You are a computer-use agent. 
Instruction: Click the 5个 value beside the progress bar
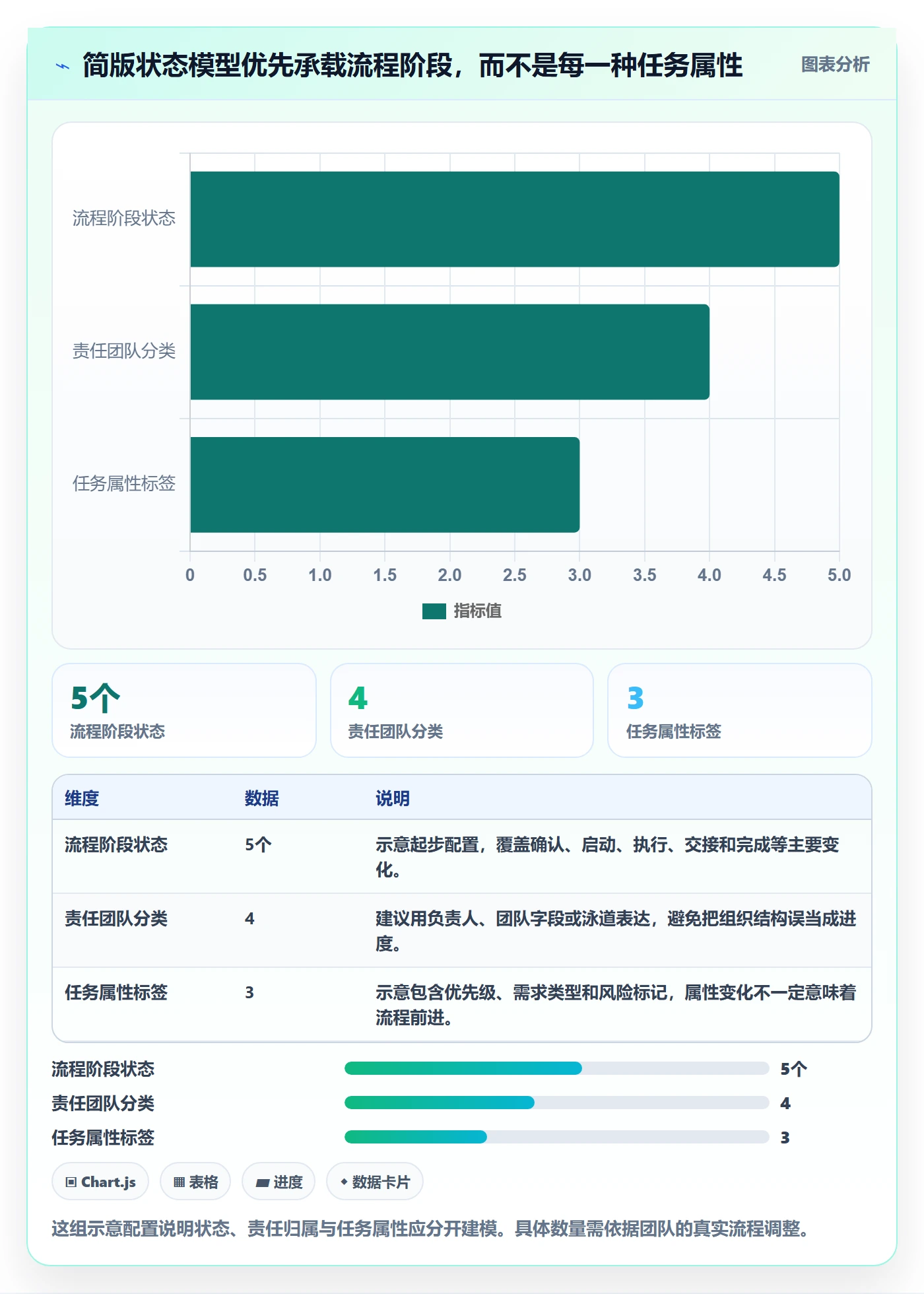(x=793, y=1069)
